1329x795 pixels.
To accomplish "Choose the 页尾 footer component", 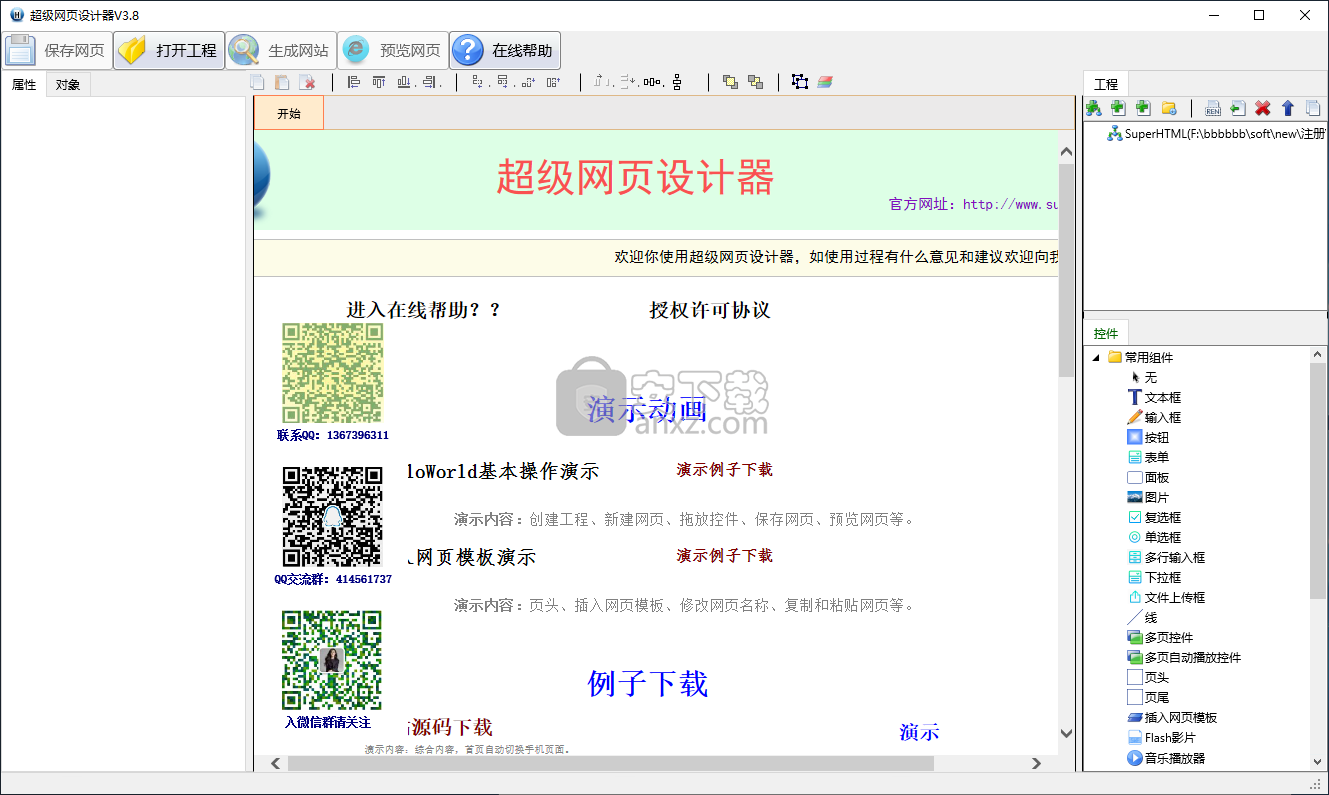I will (1148, 697).
